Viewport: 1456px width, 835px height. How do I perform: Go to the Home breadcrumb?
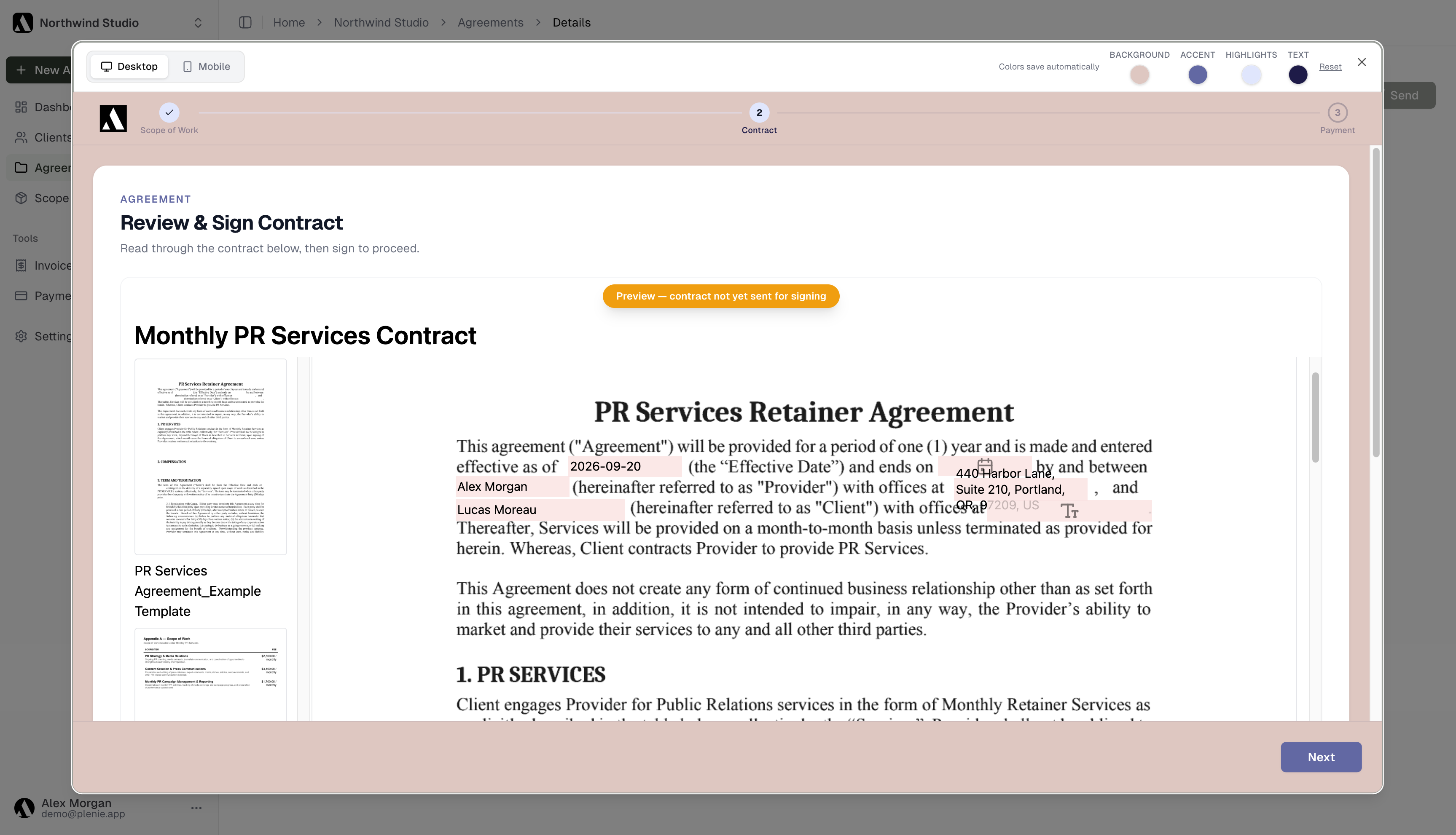pyautogui.click(x=289, y=22)
